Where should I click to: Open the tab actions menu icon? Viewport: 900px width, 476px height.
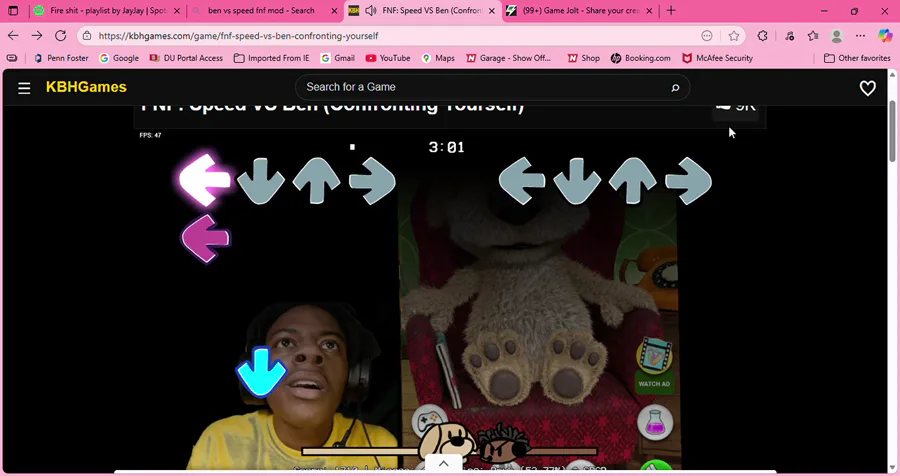[13, 10]
